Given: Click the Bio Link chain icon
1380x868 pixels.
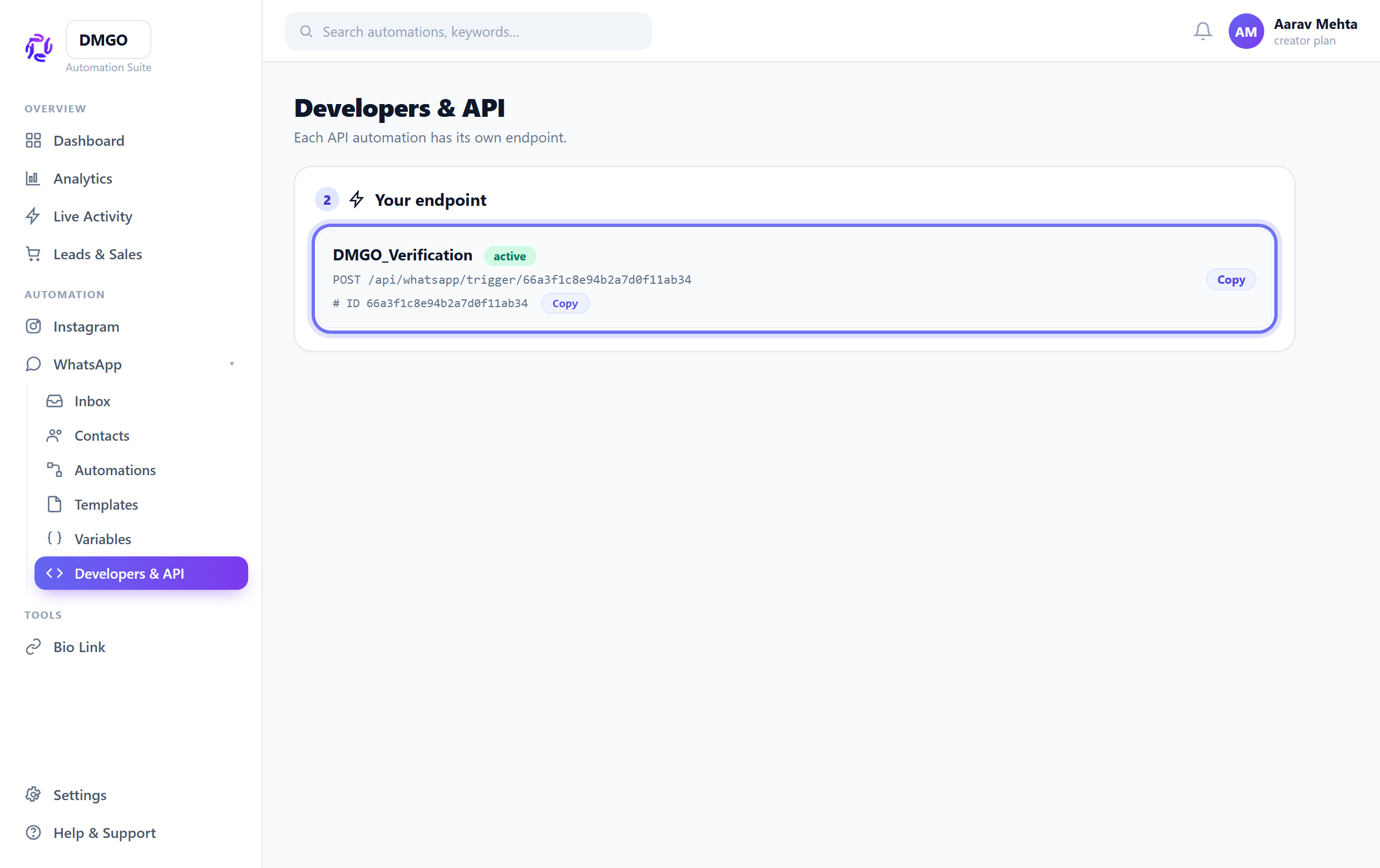Looking at the screenshot, I should [x=33, y=647].
